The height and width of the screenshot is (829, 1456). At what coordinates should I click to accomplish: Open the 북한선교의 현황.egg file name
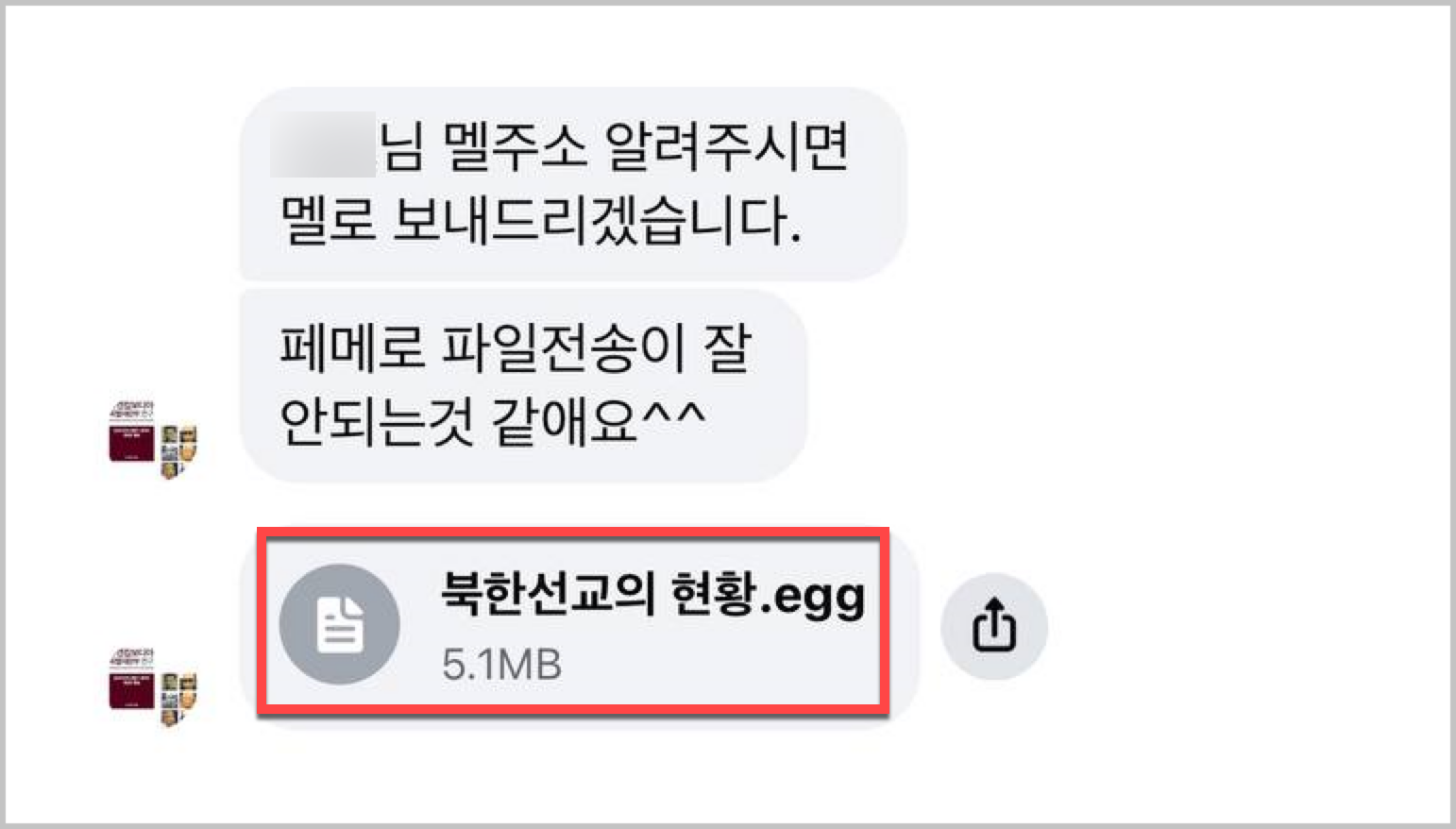click(652, 596)
